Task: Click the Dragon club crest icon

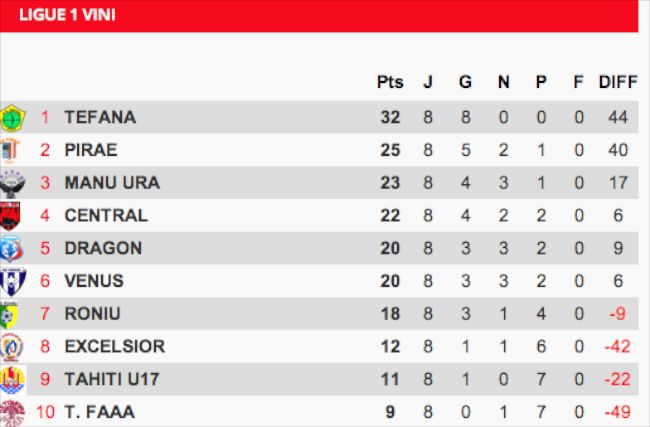Action: click(11, 248)
